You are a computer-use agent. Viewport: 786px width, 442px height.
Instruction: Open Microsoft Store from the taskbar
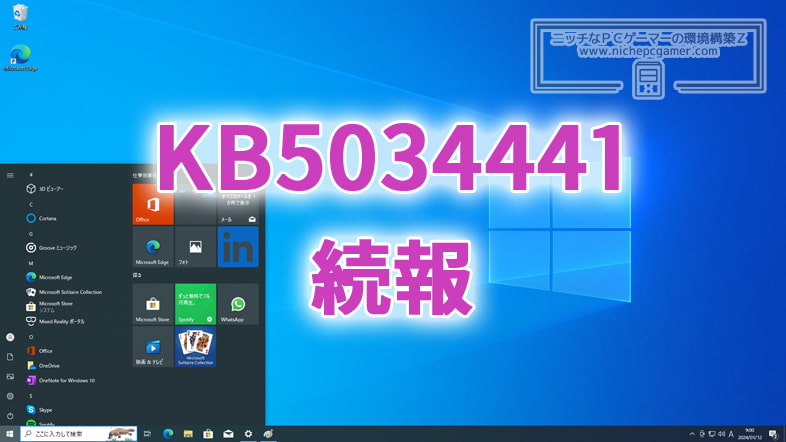[x=208, y=434]
